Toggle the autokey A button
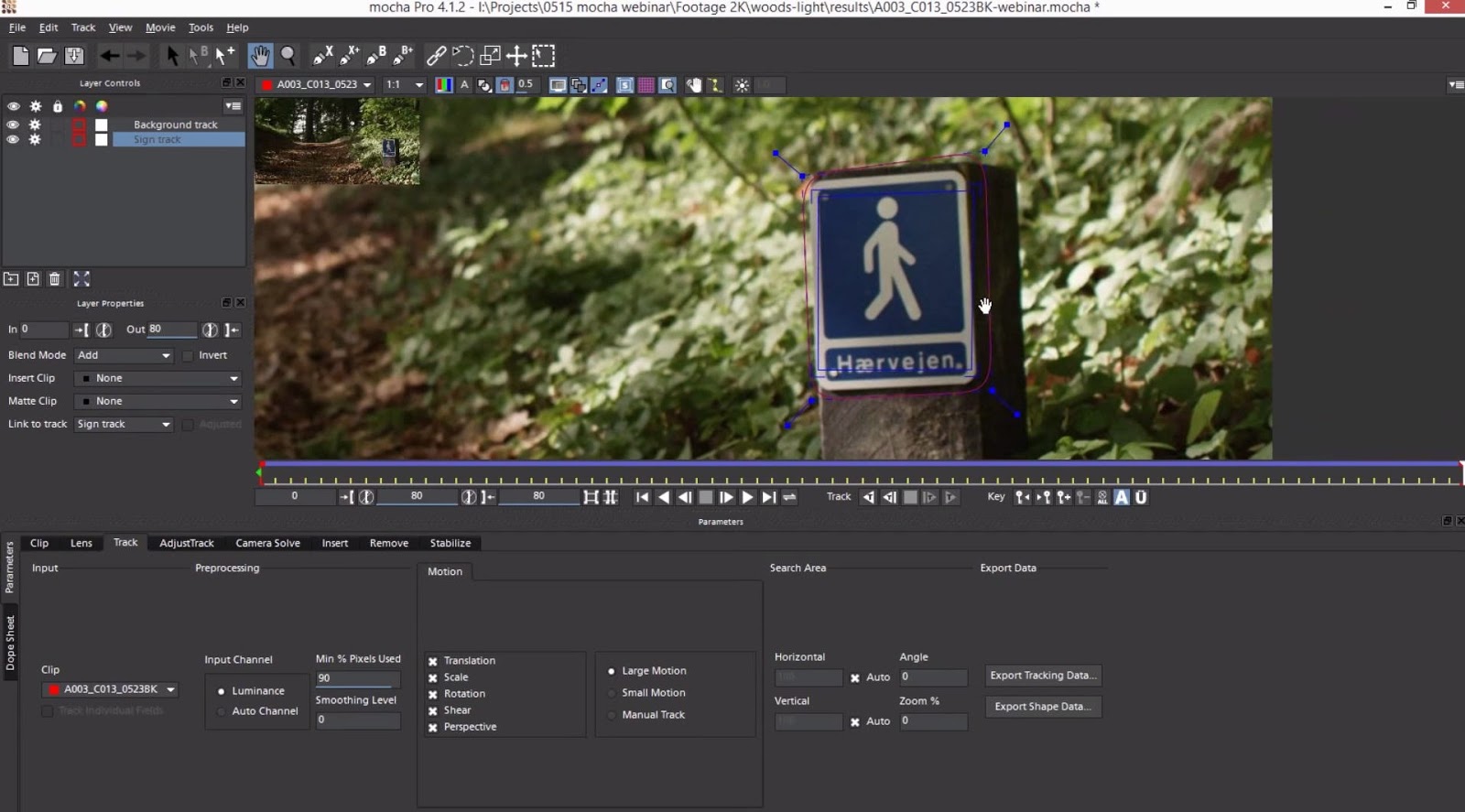The height and width of the screenshot is (812, 1465). click(x=1122, y=497)
